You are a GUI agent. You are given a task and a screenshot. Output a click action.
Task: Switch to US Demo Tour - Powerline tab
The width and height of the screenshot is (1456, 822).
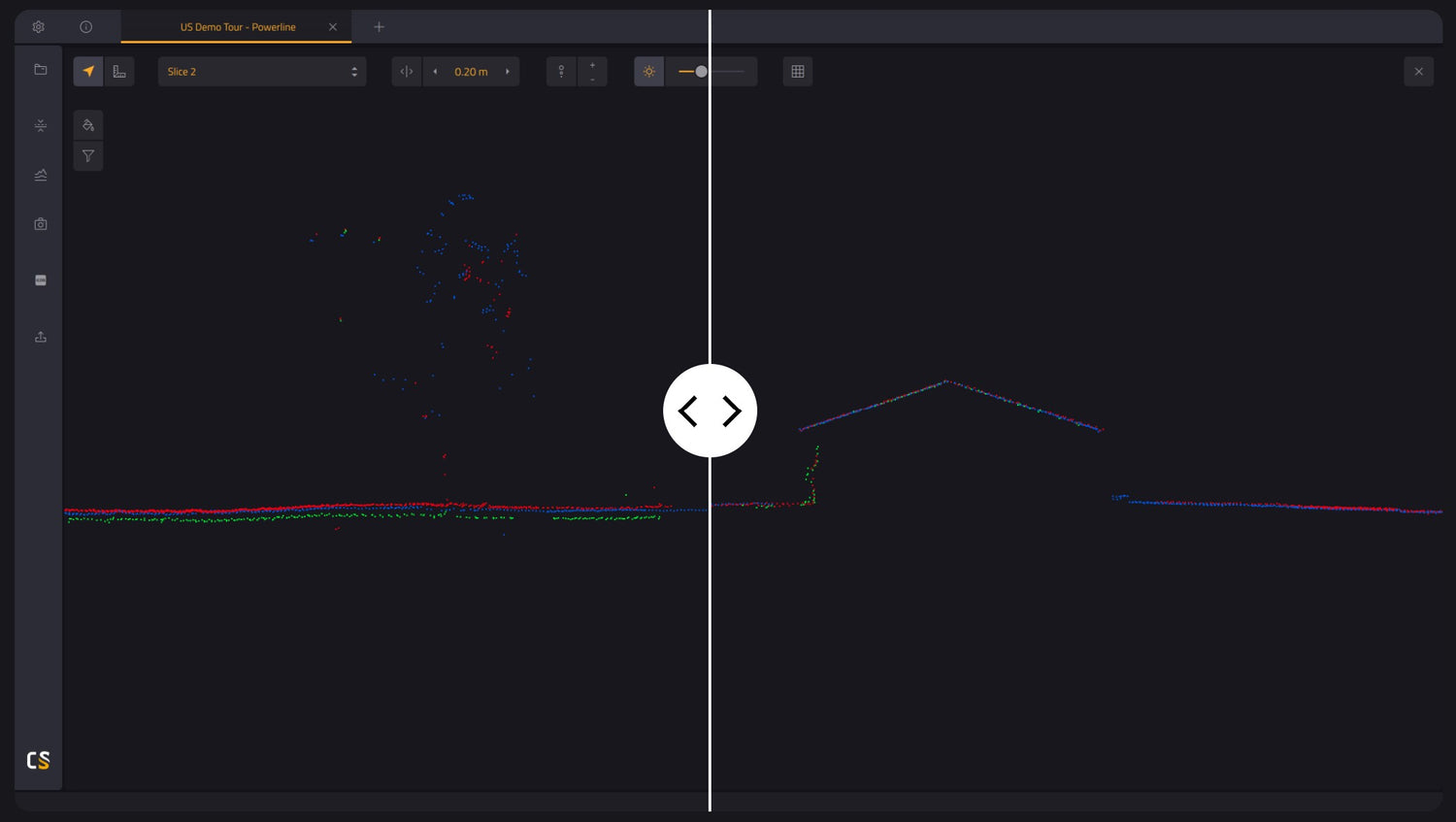(x=238, y=27)
